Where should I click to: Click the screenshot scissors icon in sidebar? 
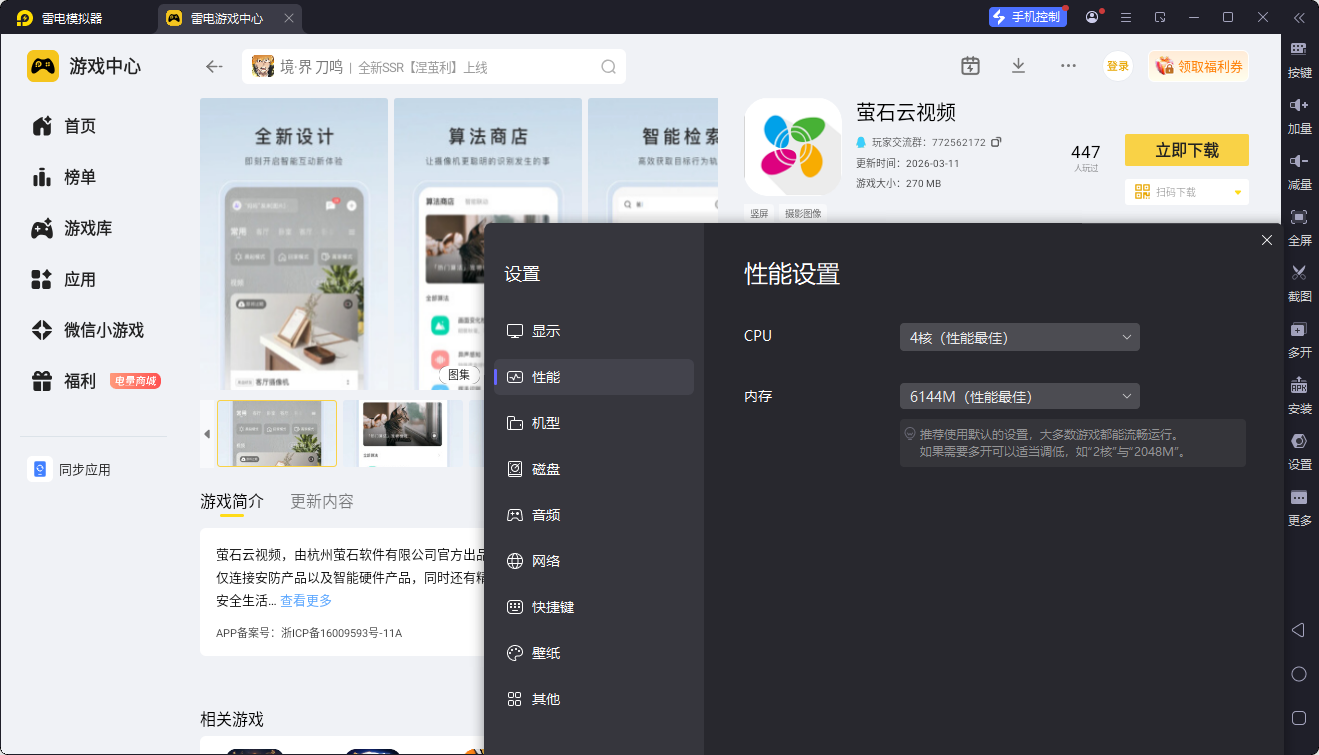coord(1299,272)
